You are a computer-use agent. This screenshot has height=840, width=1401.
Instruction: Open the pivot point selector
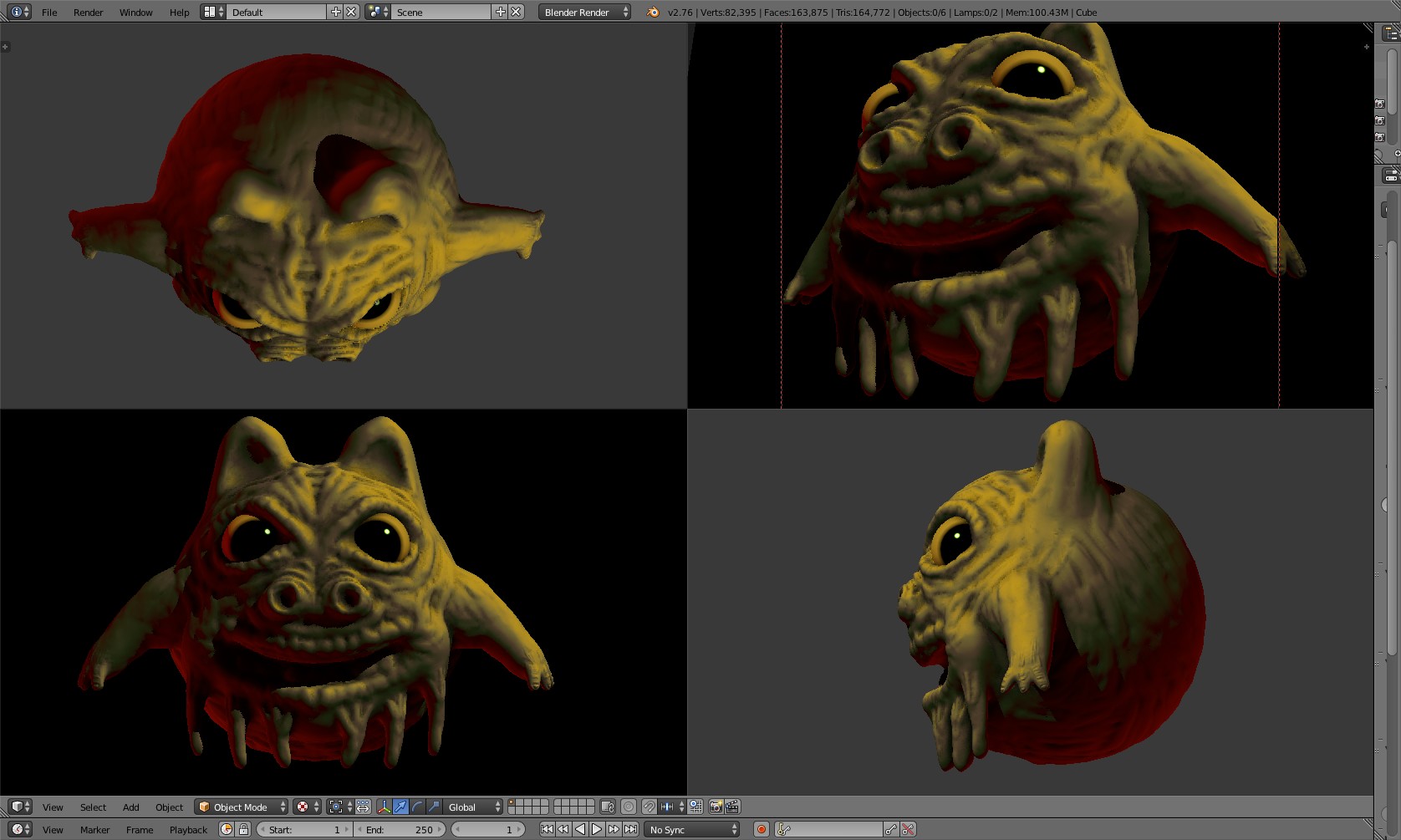tap(339, 807)
